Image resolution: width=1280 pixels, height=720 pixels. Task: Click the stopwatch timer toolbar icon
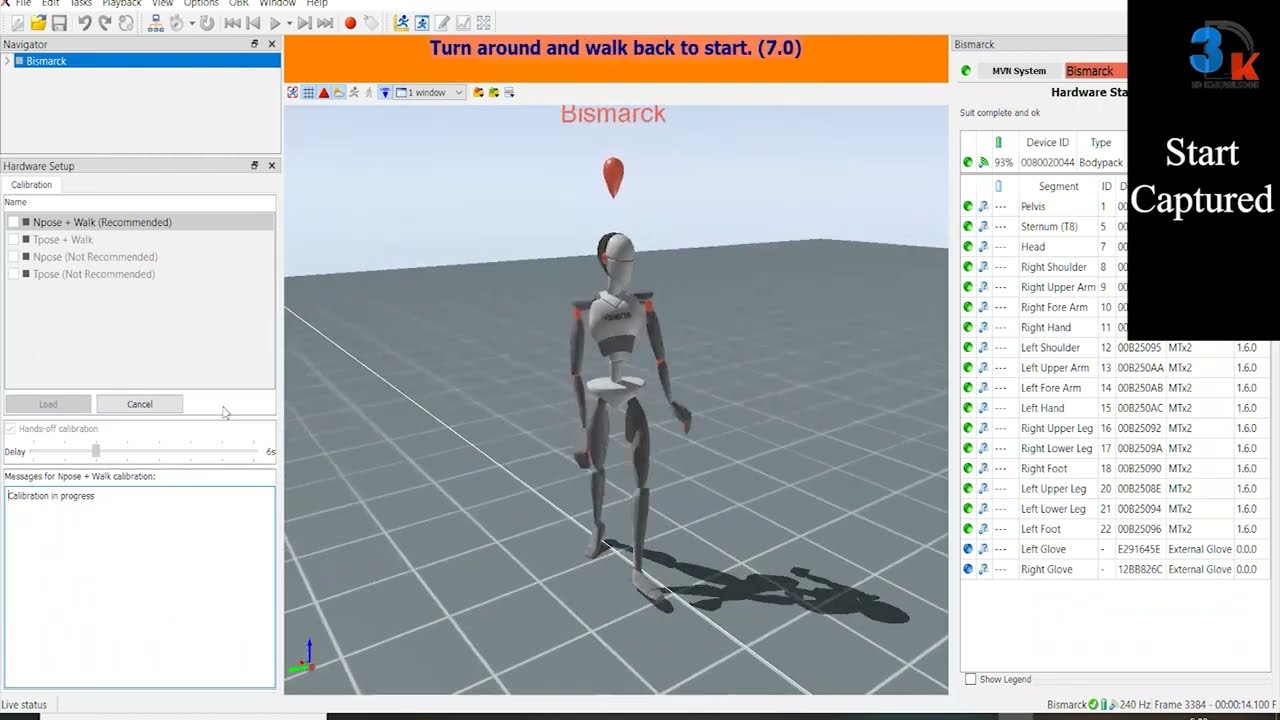click(x=176, y=23)
